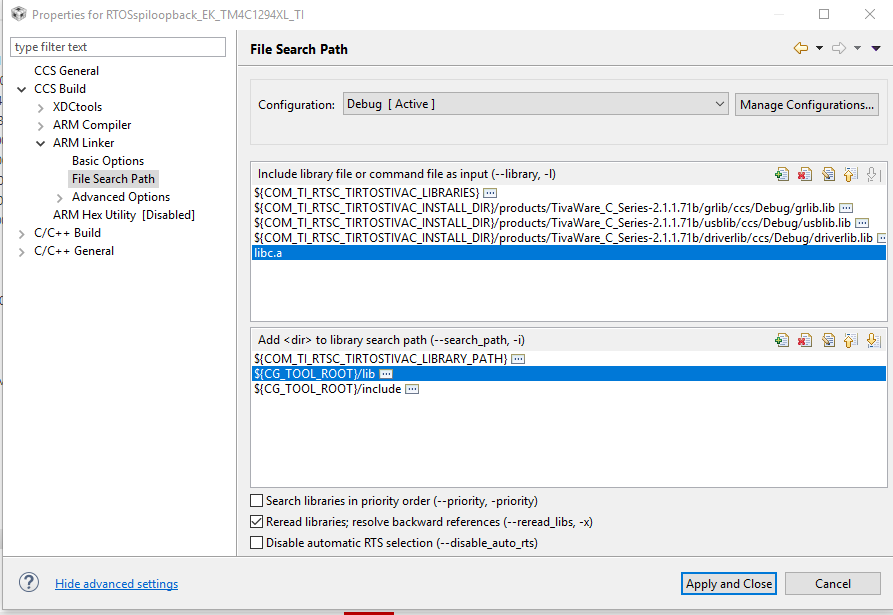Open forward-navigation history dropdown
Image resolution: width=893 pixels, height=615 pixels.
pos(857,48)
